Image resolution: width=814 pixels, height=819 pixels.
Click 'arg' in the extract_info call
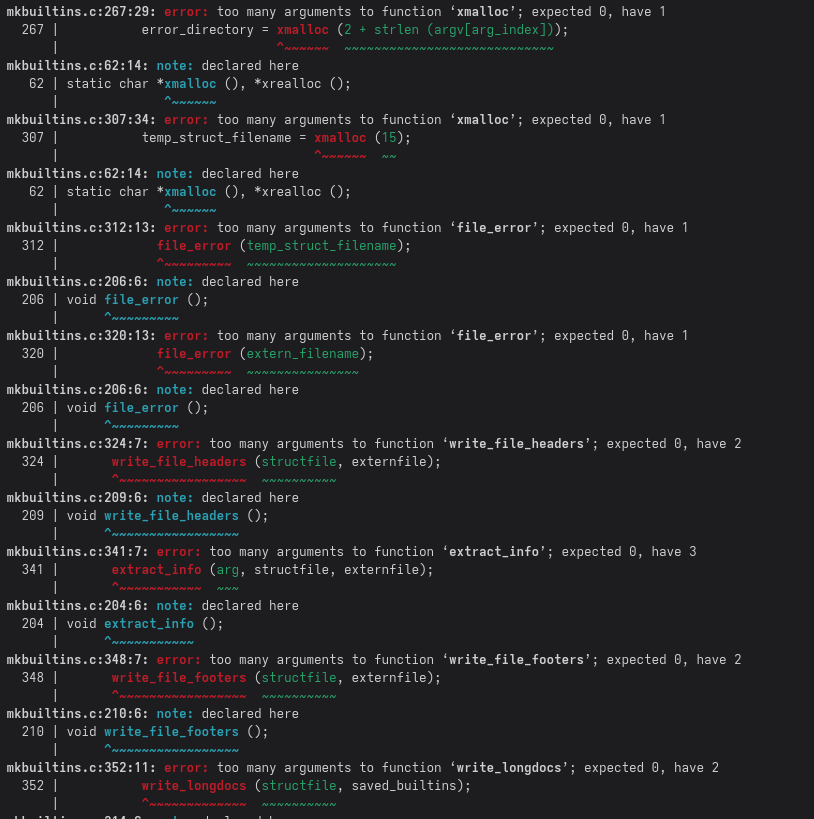228,570
